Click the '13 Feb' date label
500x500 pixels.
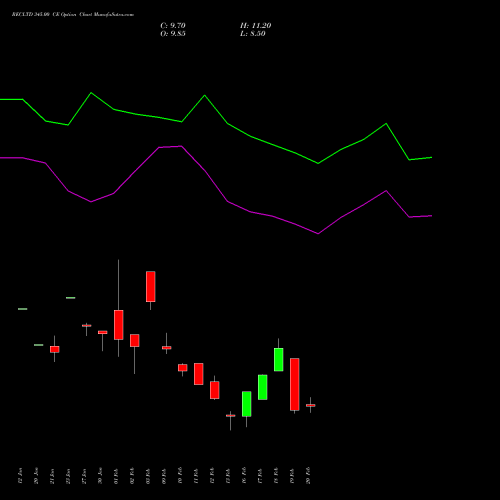228,476
